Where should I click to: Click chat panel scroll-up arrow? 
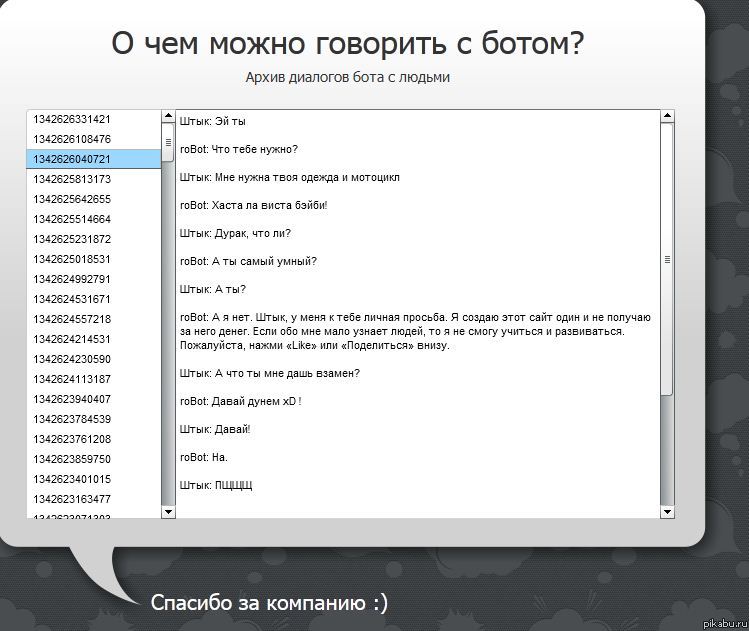click(x=667, y=117)
